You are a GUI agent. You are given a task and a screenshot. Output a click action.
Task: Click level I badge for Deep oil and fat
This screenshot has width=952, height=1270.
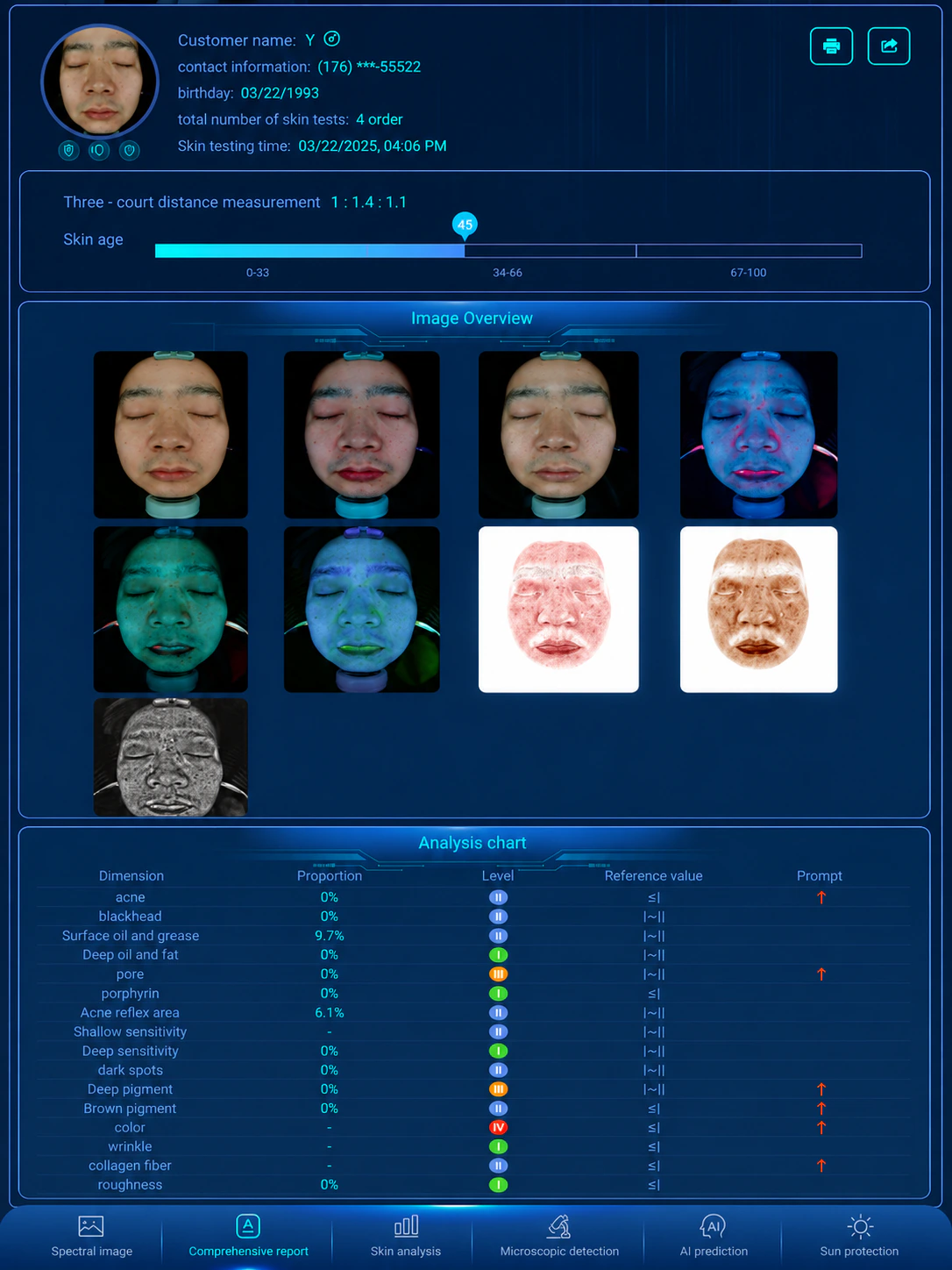498,954
